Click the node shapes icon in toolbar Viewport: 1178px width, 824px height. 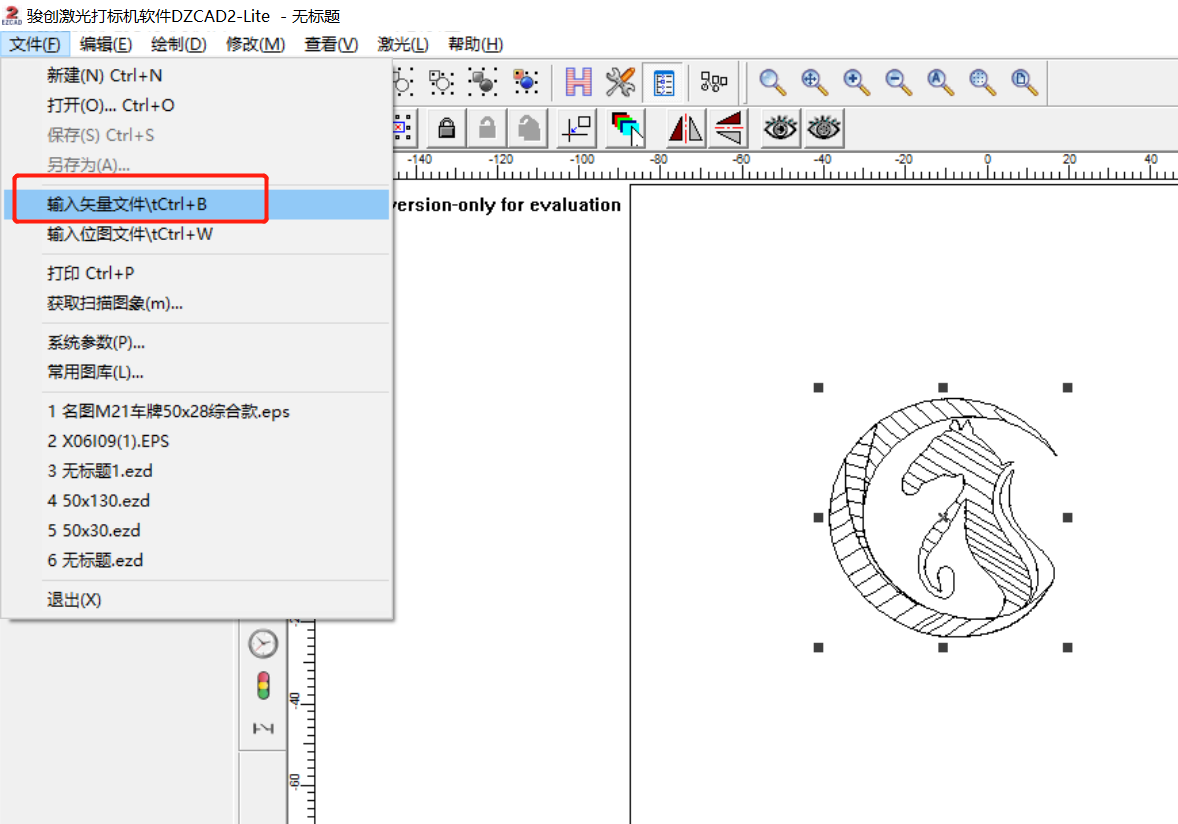click(x=713, y=82)
